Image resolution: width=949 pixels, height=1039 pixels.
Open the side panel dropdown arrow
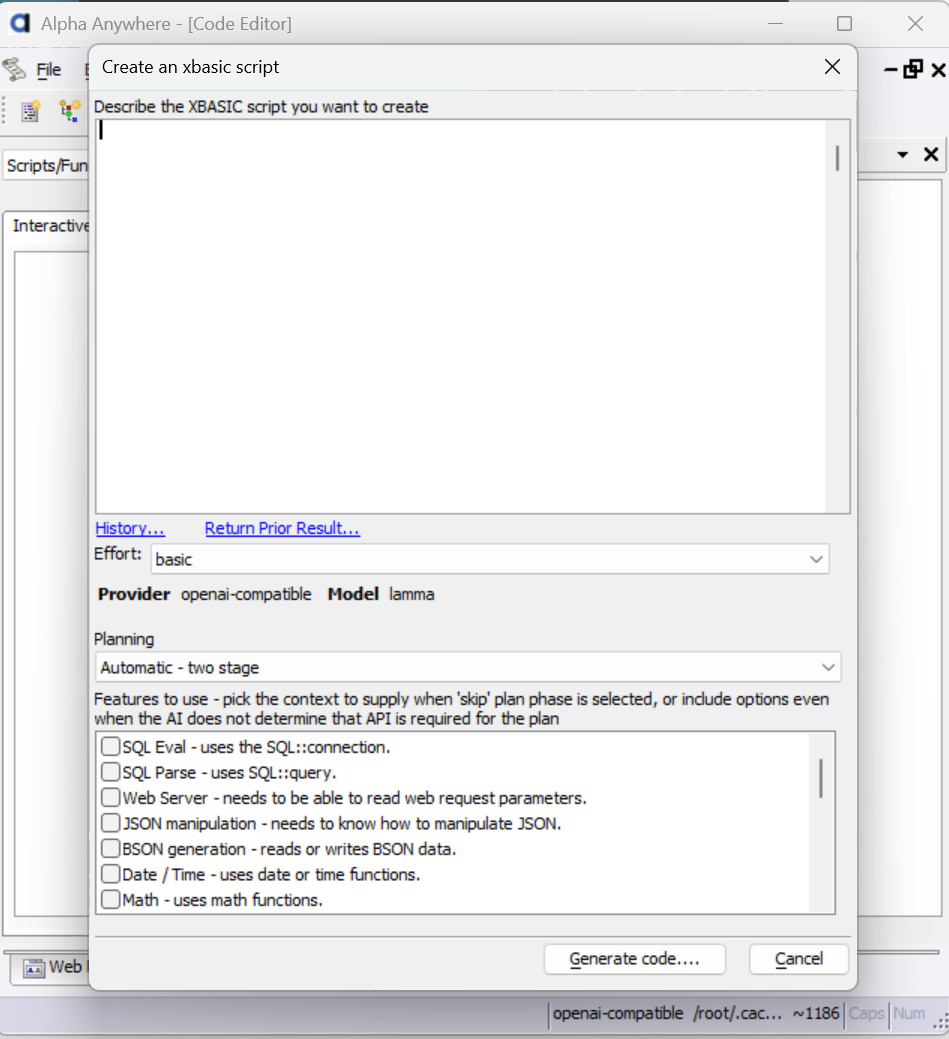pos(902,155)
